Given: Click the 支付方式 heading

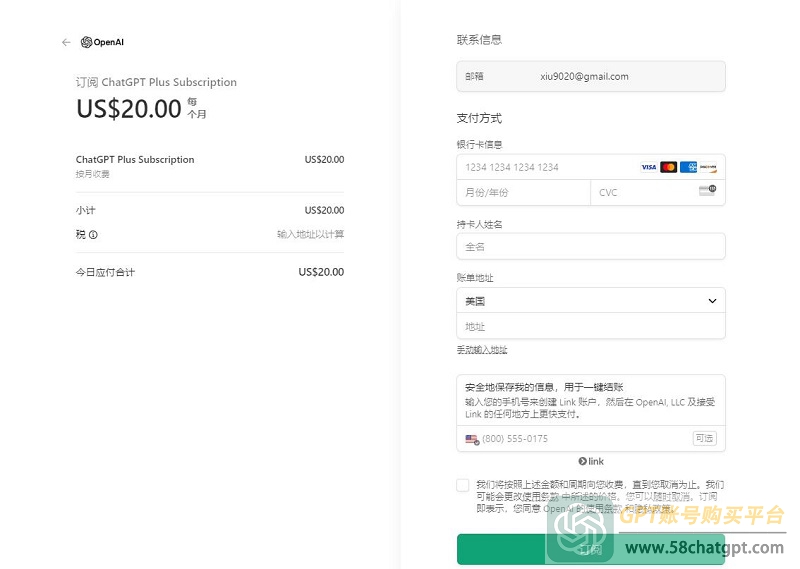Looking at the screenshot, I should coord(479,118).
